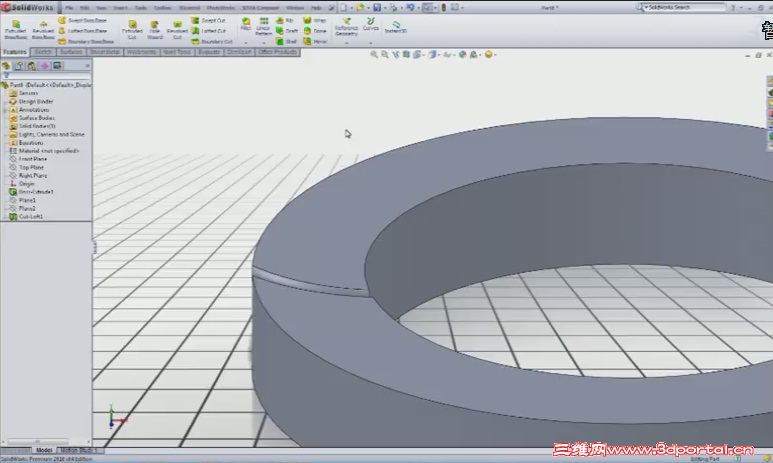
Task: Choose Lofted Boss/Base command
Action: tap(82, 31)
